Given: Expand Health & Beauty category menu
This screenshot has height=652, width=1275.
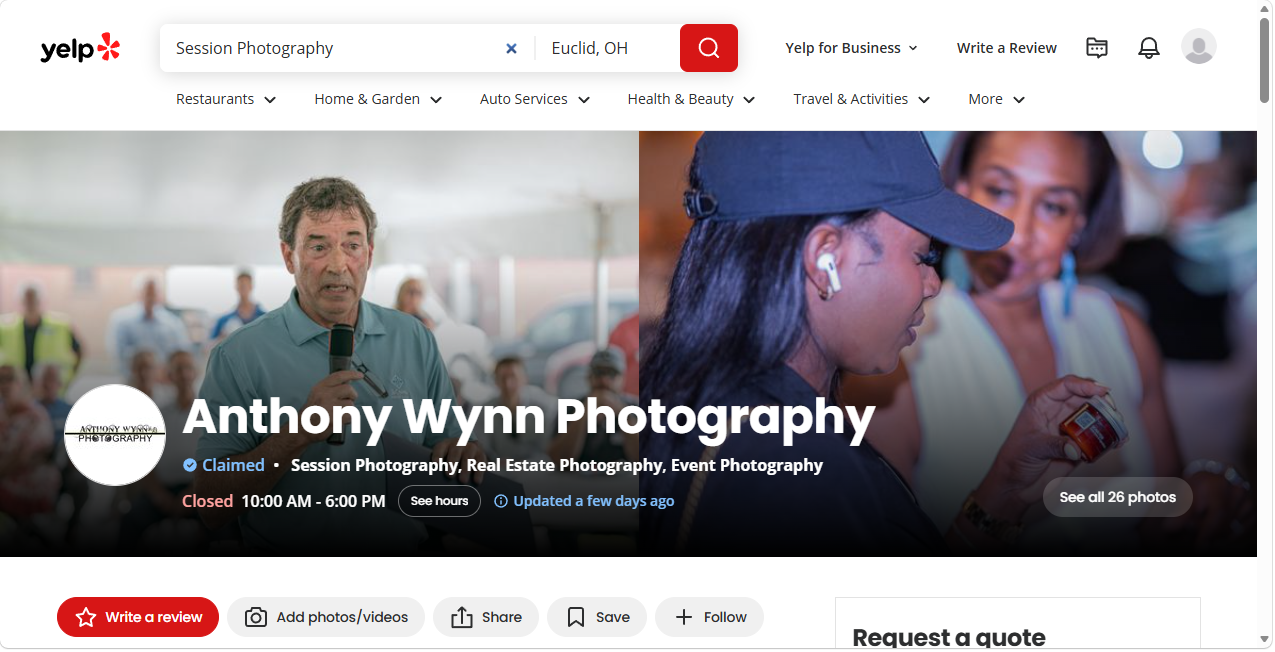Looking at the screenshot, I should click(691, 99).
